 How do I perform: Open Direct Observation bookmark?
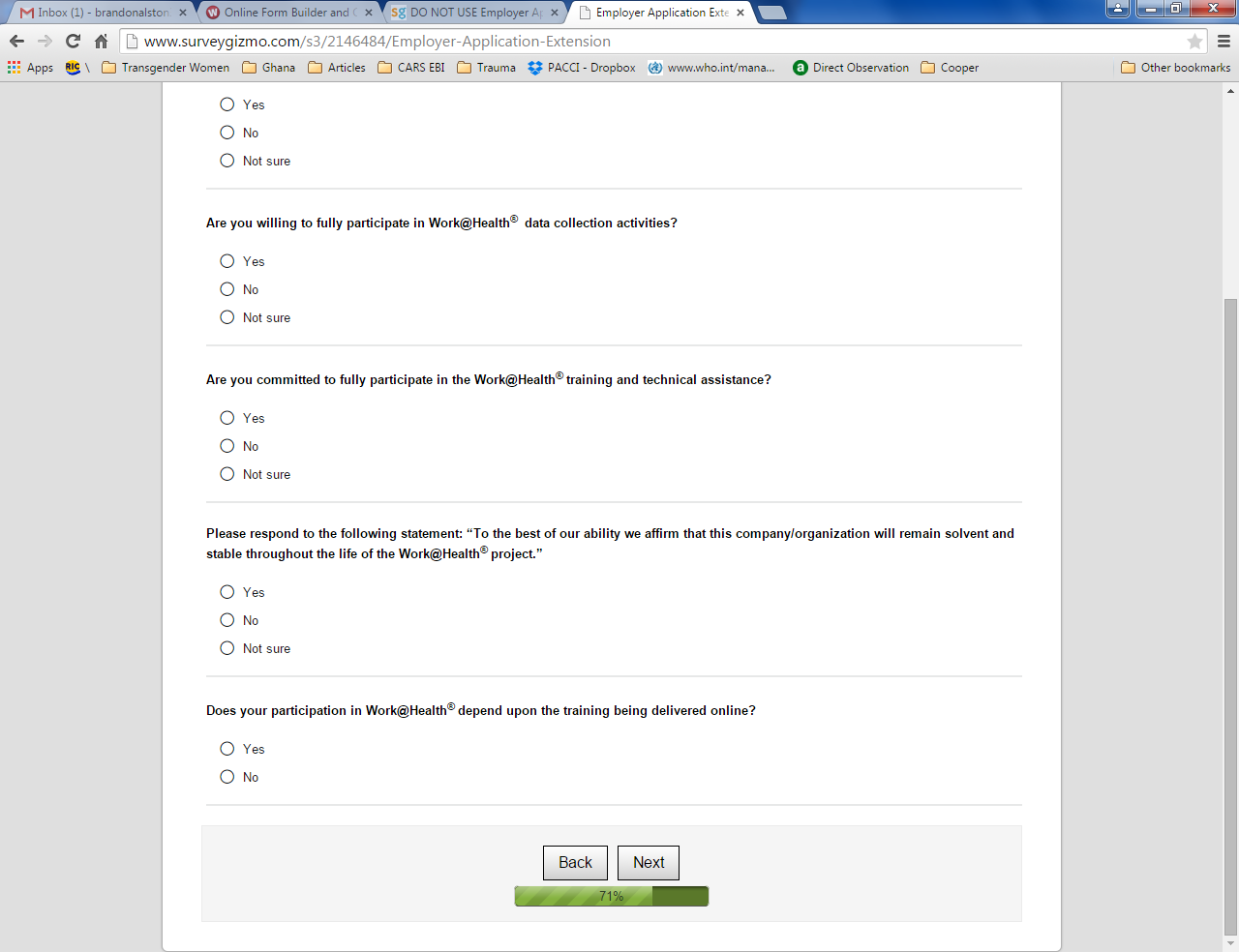point(851,68)
